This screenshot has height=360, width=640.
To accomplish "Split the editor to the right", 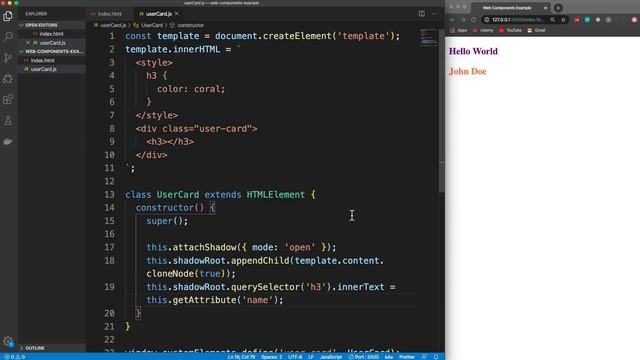I will coord(422,13).
